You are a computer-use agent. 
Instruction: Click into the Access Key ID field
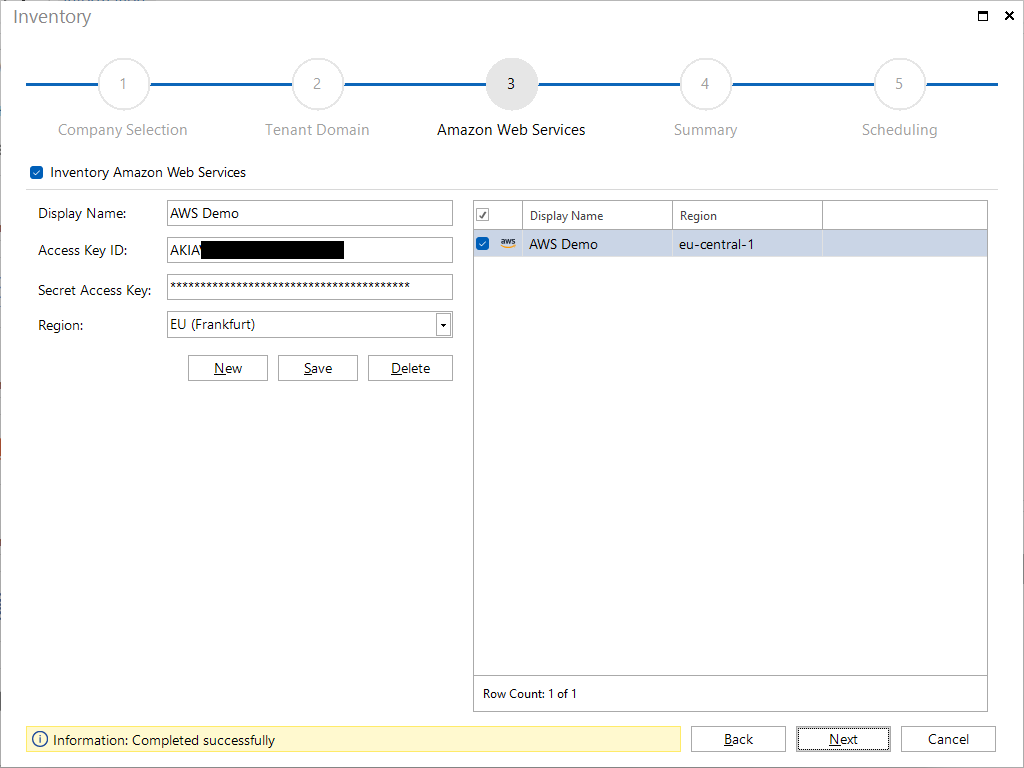[310, 250]
